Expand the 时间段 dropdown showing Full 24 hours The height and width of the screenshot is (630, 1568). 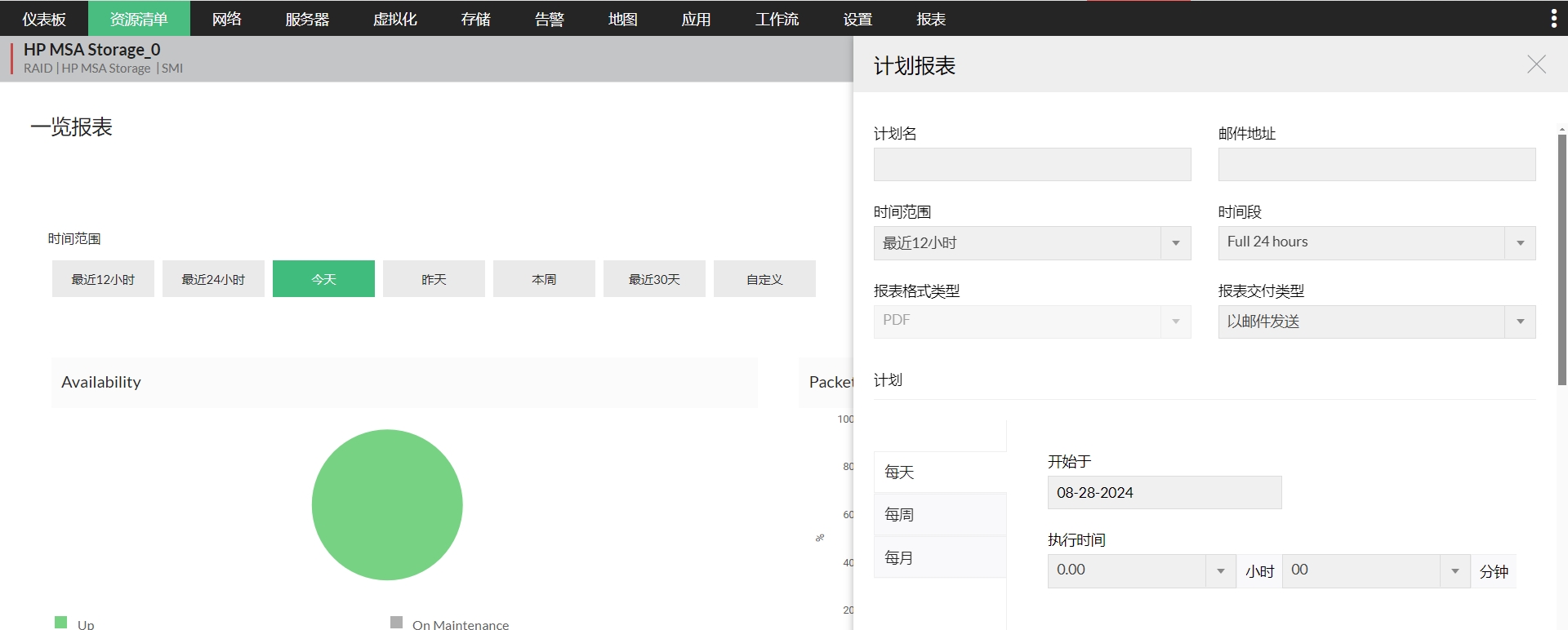pyautogui.click(x=1377, y=243)
